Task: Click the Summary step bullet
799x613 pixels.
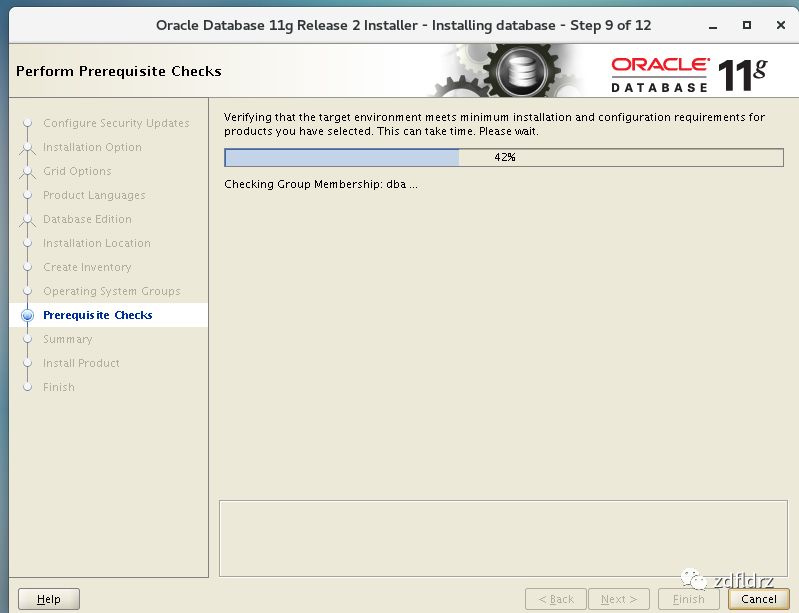Action: tap(28, 339)
